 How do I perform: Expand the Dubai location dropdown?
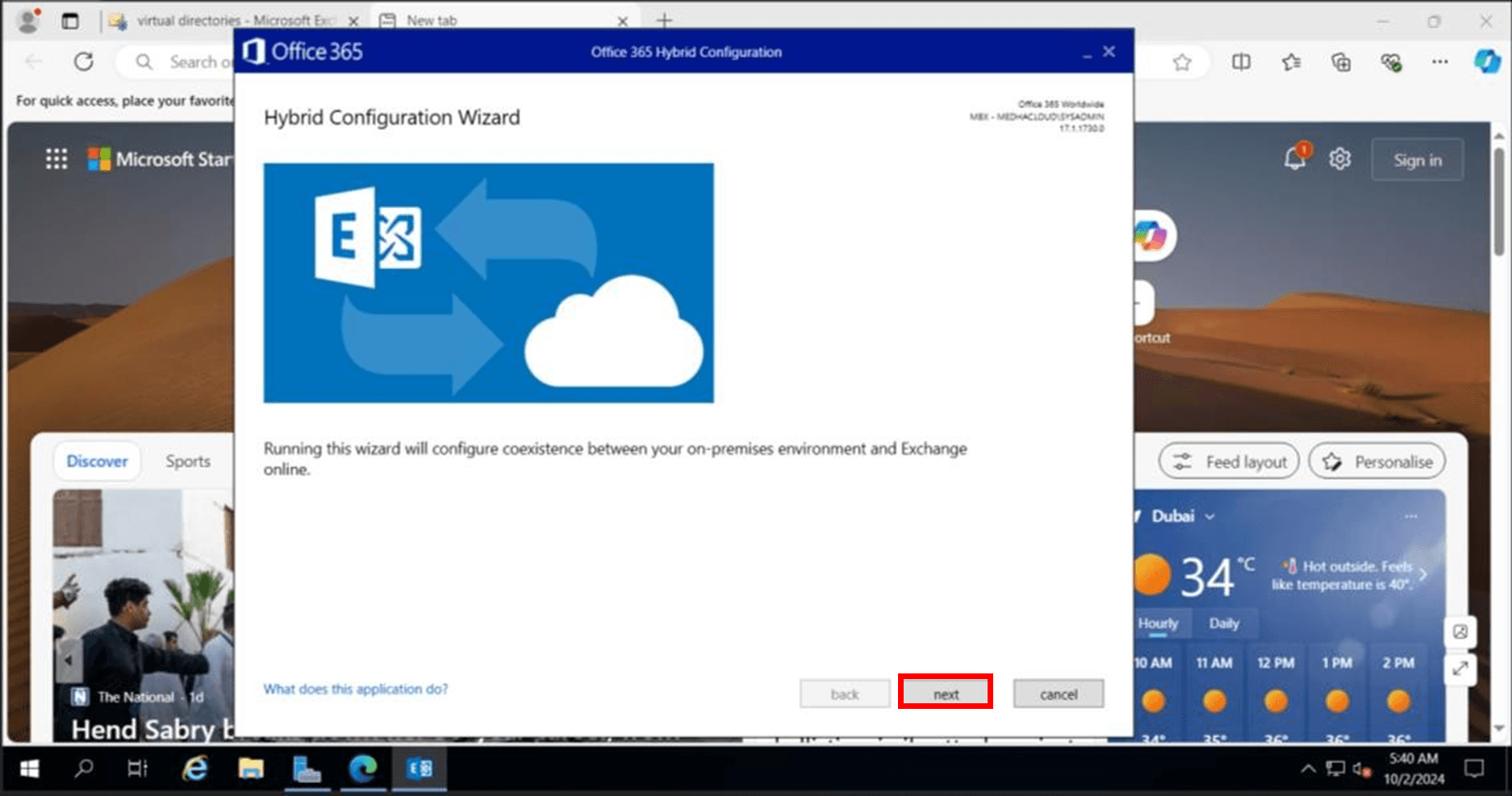pos(1209,516)
